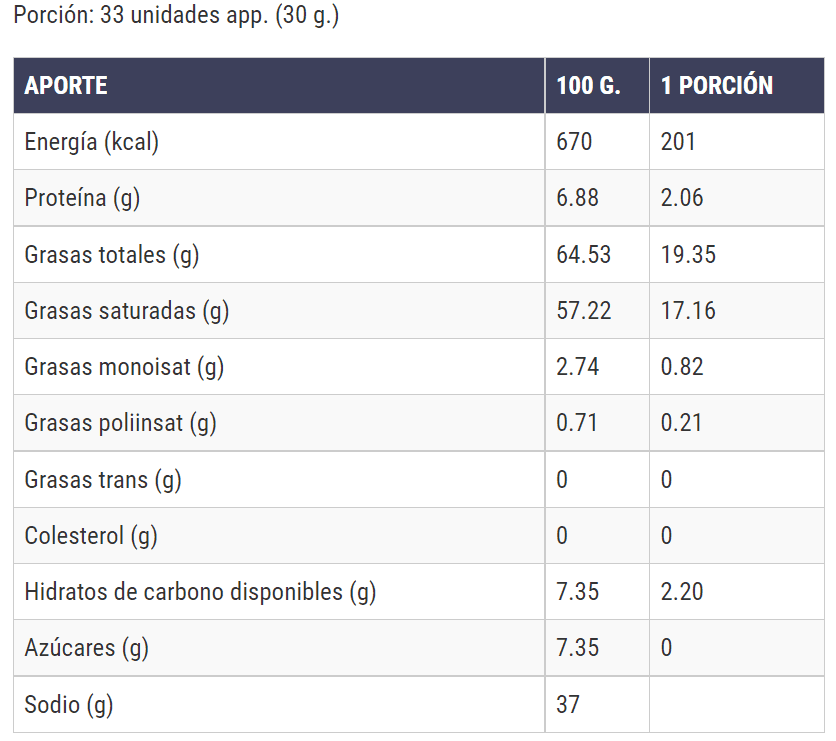836x741 pixels.
Task: Click the 670 energy value
Action: tap(574, 142)
